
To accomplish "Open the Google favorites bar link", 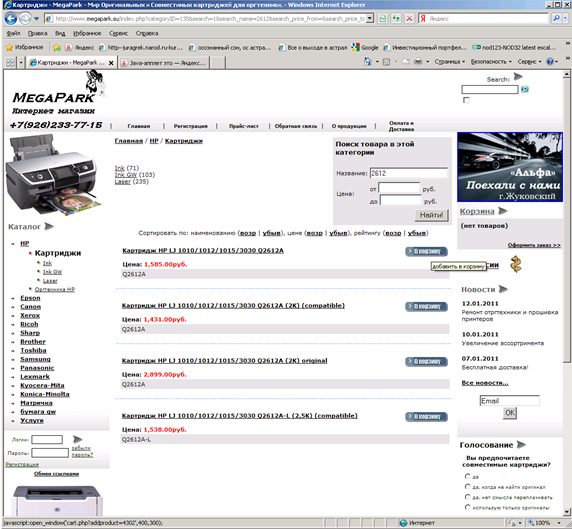I will 365,47.
